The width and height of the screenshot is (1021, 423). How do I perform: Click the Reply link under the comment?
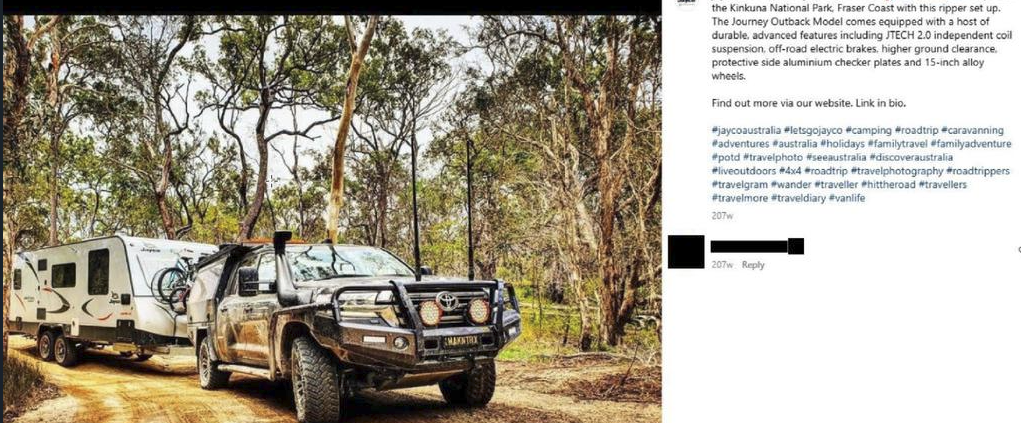tap(753, 265)
